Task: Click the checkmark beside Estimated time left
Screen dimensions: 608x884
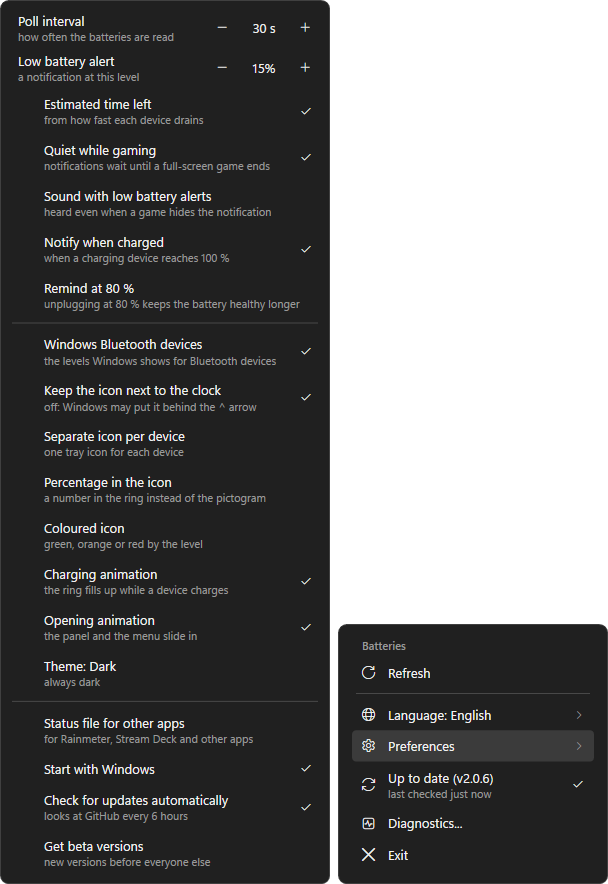Action: [306, 112]
